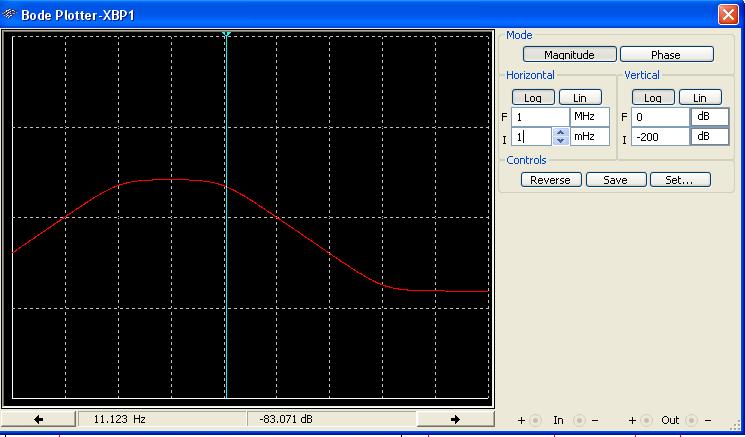Image resolution: width=745 pixels, height=437 pixels.
Task: Click the Save button in Controls
Action: pos(615,180)
